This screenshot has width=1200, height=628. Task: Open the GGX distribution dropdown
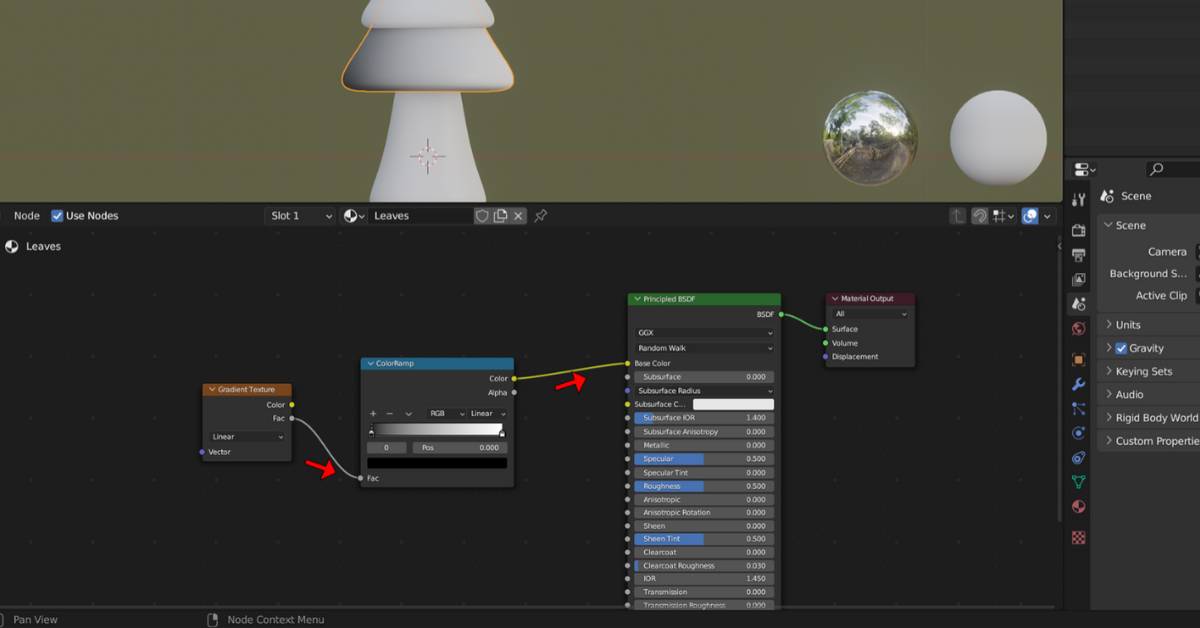704,333
